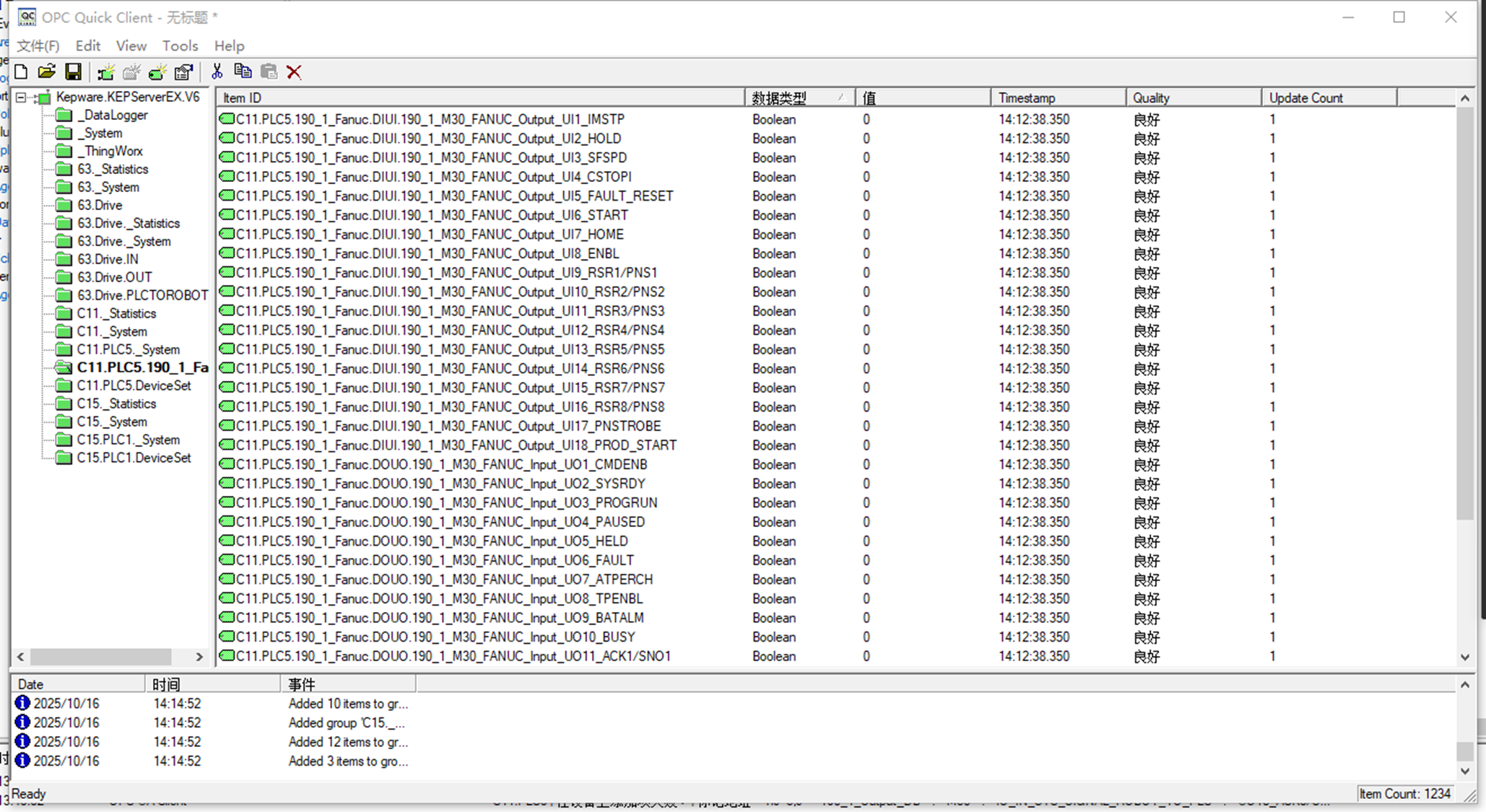Open the Tools menu
Viewport: 1486px width, 812px height.
tap(180, 45)
